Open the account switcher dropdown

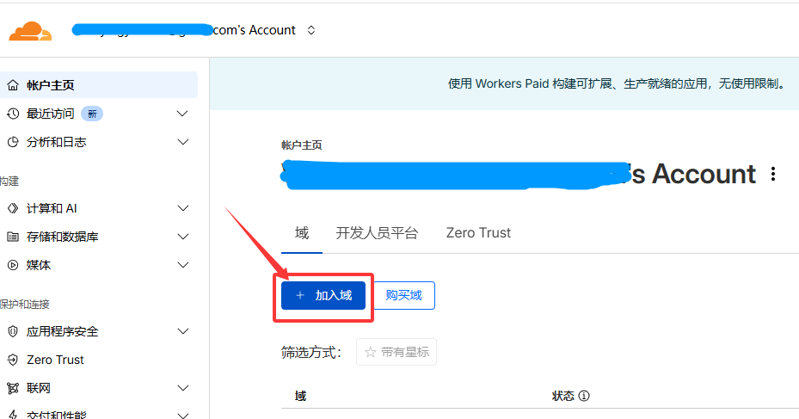pyautogui.click(x=311, y=30)
